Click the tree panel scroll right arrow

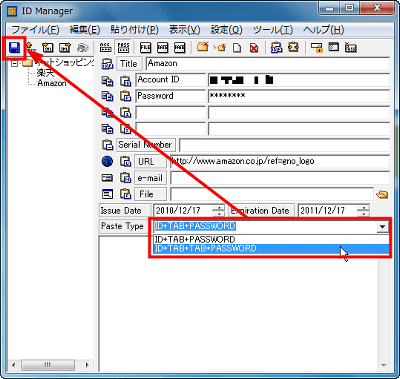click(x=87, y=365)
